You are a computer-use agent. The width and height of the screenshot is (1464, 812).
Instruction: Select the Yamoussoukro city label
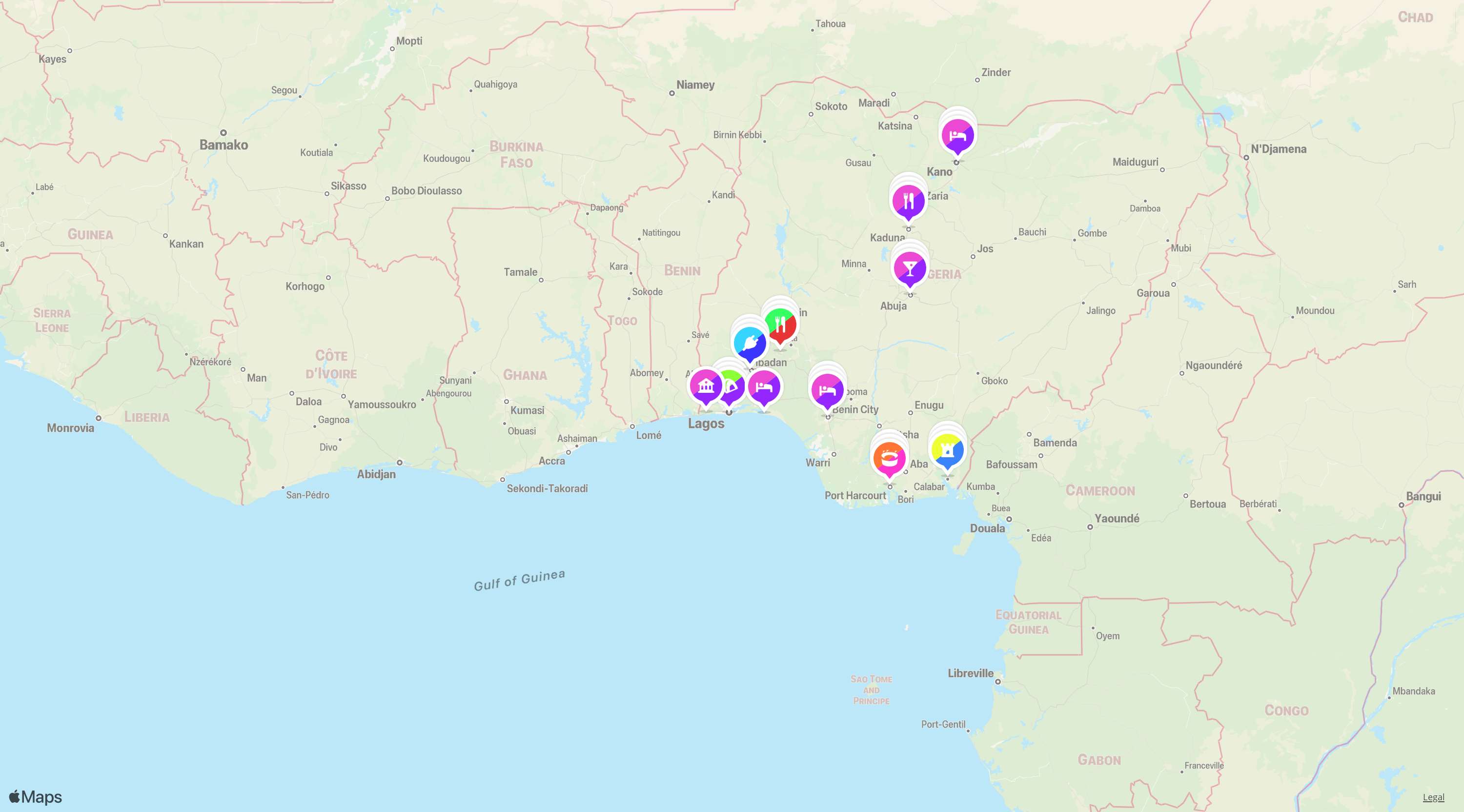click(382, 405)
